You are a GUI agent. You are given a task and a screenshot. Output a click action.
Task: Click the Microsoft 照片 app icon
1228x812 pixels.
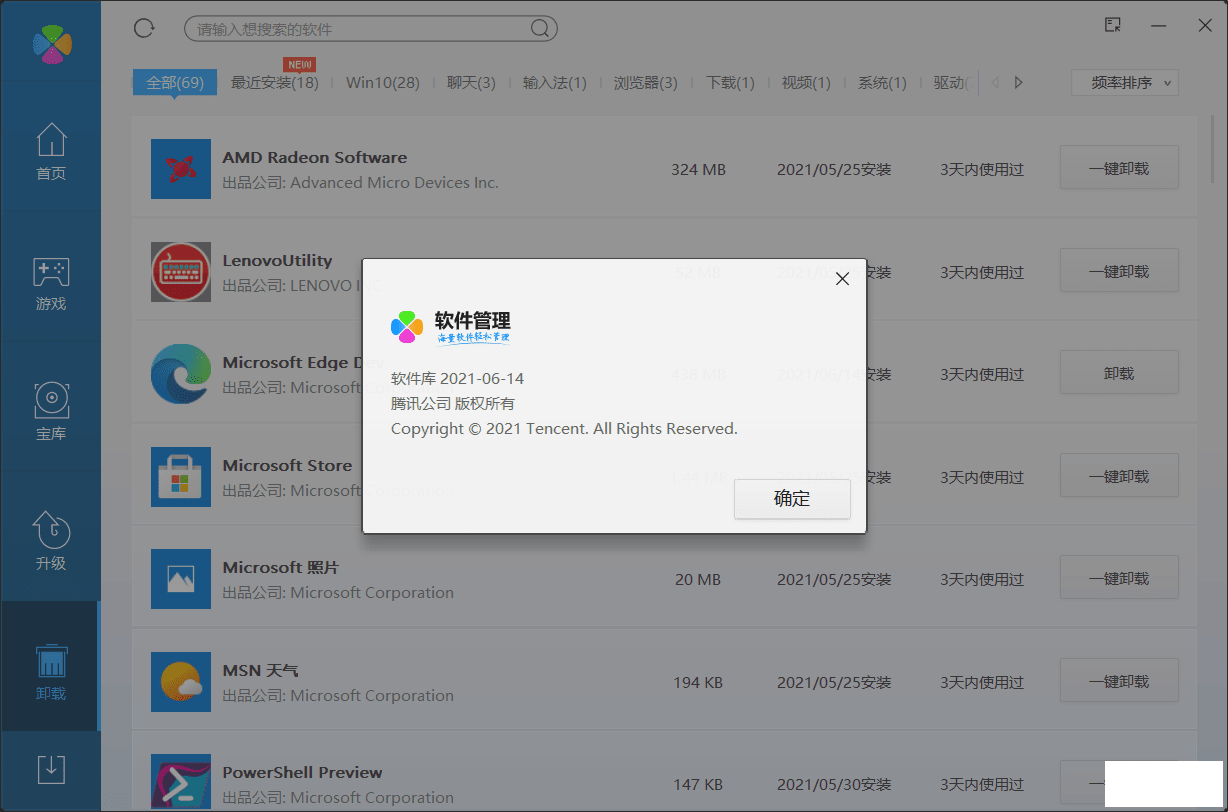pyautogui.click(x=181, y=579)
